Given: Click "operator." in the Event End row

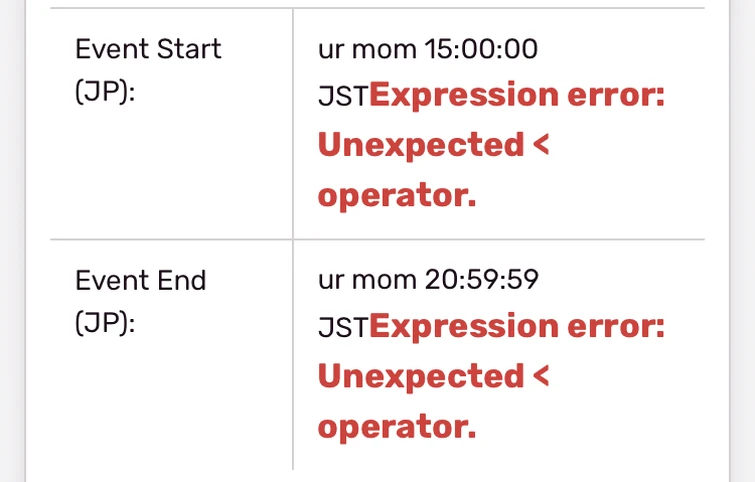Looking at the screenshot, I should tap(396, 427).
